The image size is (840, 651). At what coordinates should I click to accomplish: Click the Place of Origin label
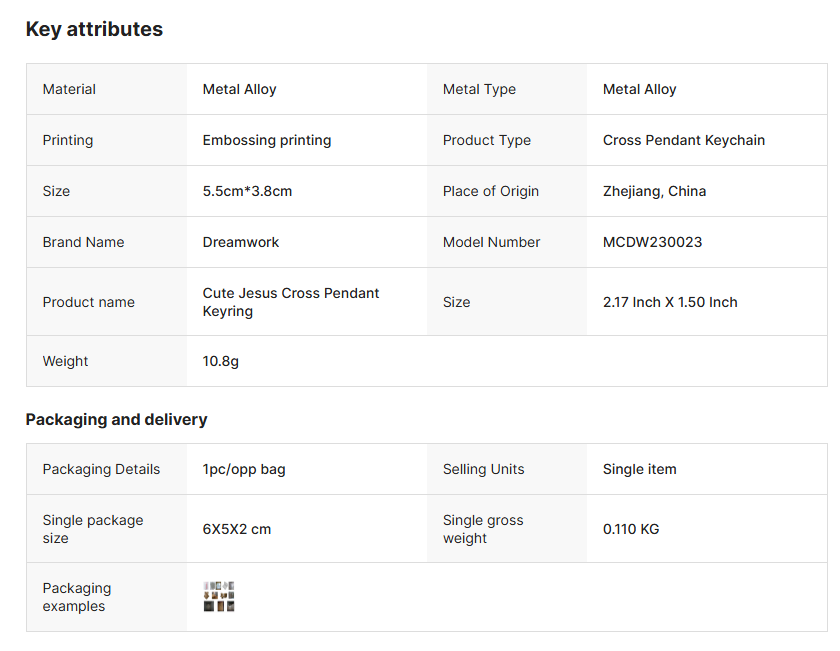pyautogui.click(x=490, y=191)
